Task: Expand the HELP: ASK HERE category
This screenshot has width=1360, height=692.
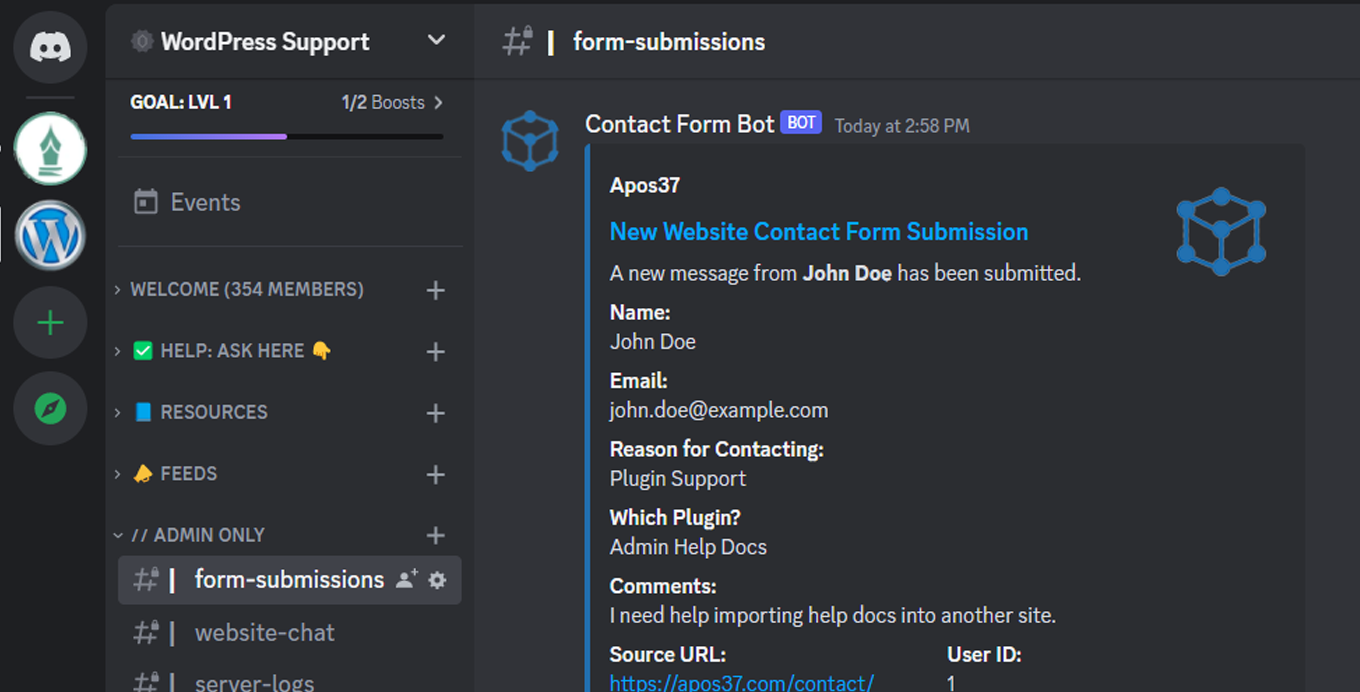Action: pos(231,351)
